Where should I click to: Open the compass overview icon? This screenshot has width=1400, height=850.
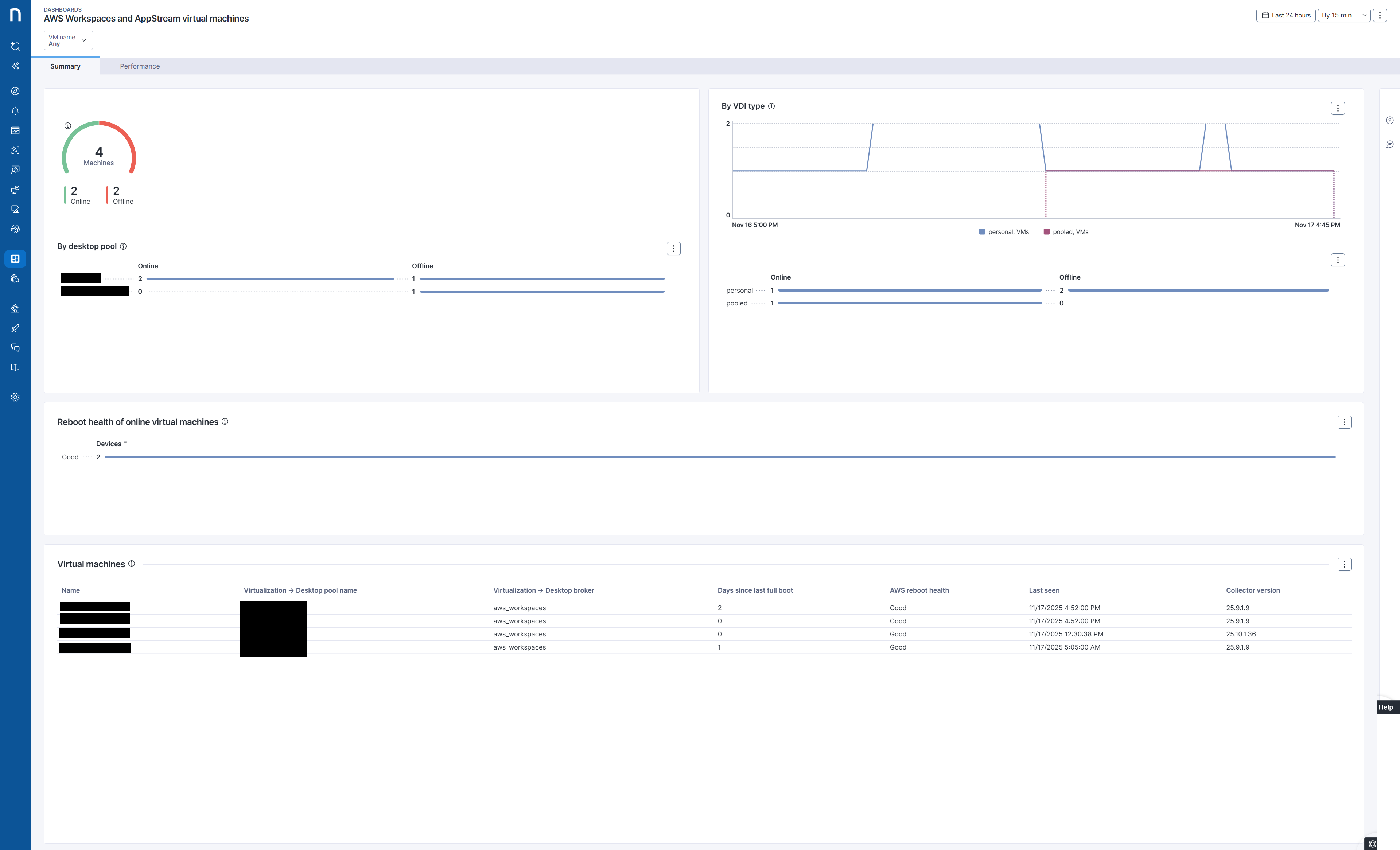[x=15, y=91]
